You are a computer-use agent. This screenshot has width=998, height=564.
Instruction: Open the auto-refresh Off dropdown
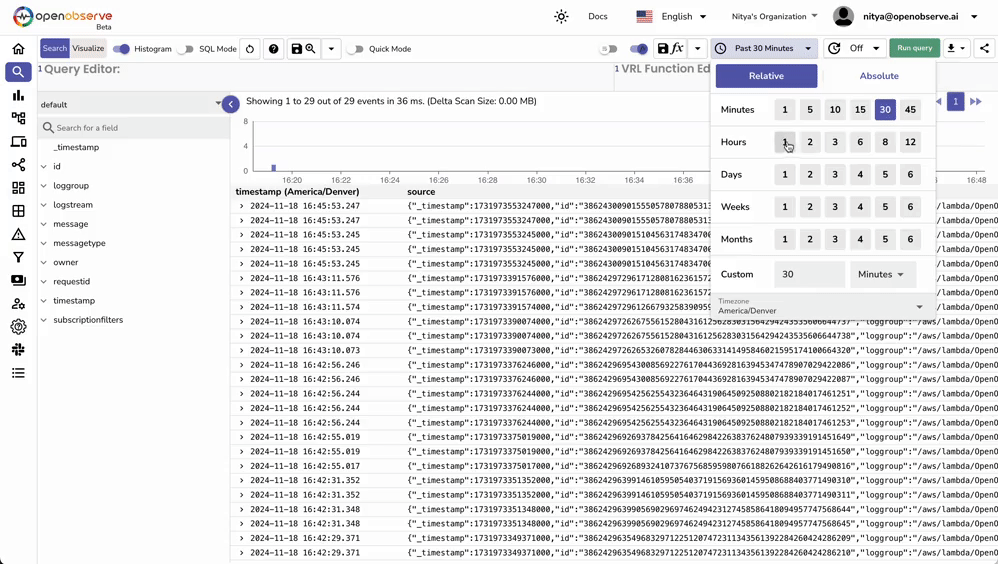[855, 48]
